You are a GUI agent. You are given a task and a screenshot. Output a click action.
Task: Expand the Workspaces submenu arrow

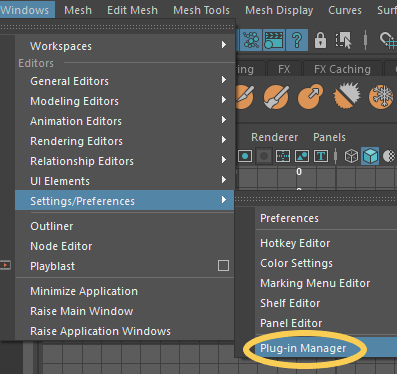pyautogui.click(x=224, y=45)
